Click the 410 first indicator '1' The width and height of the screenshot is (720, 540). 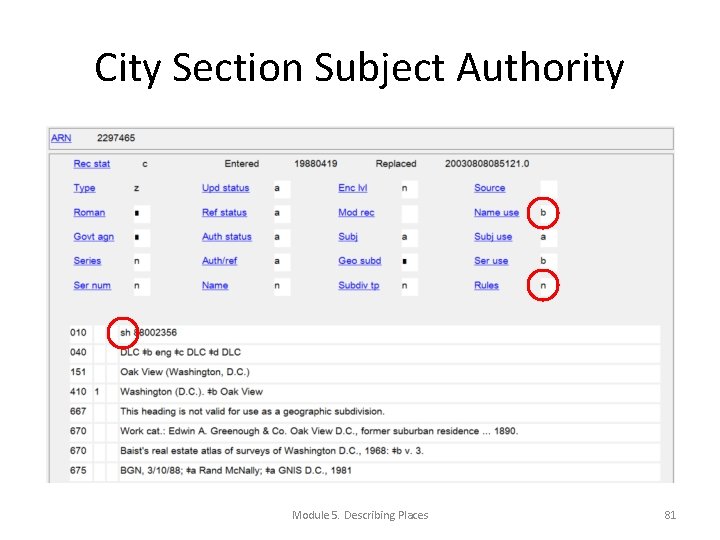pyautogui.click(x=97, y=392)
